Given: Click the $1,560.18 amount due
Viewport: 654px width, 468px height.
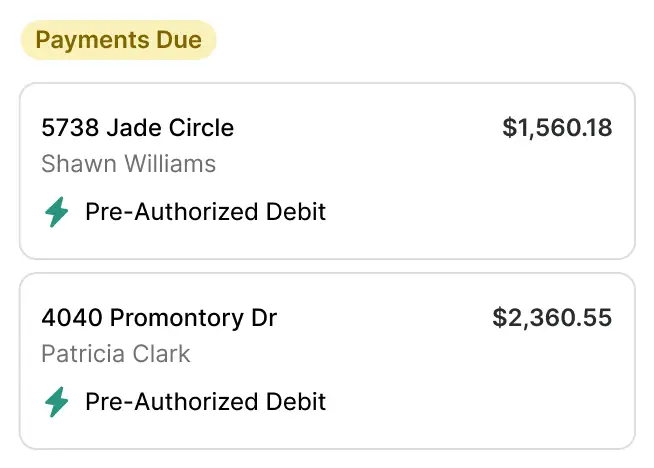Looking at the screenshot, I should pyautogui.click(x=557, y=128).
